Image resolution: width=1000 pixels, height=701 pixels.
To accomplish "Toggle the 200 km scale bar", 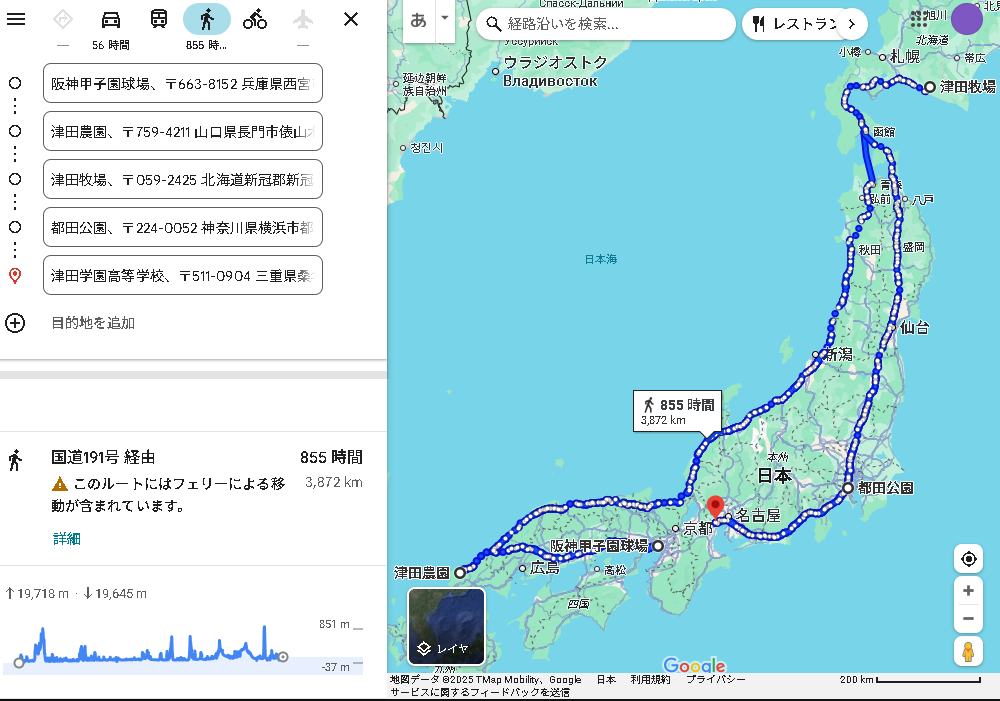I will (x=910, y=680).
